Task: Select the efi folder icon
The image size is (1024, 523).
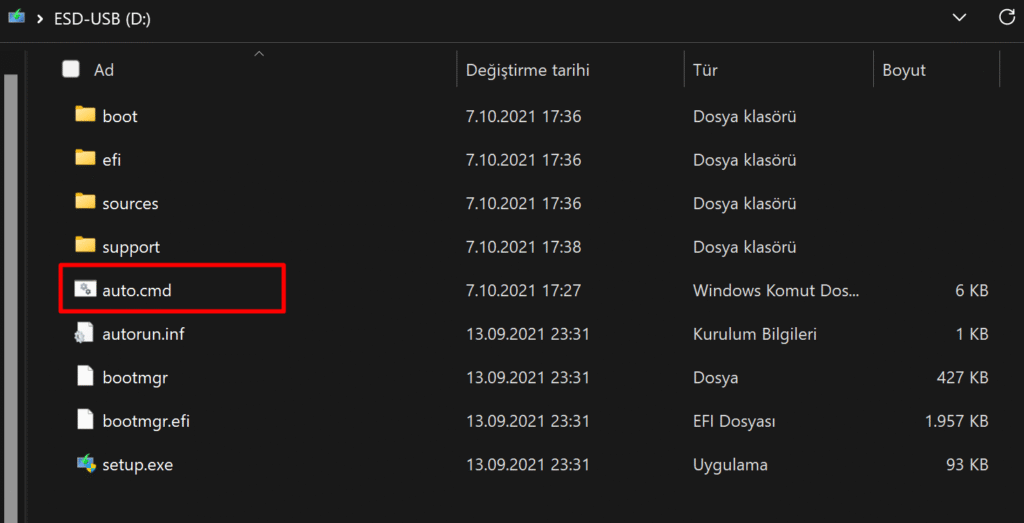Action: [85, 159]
